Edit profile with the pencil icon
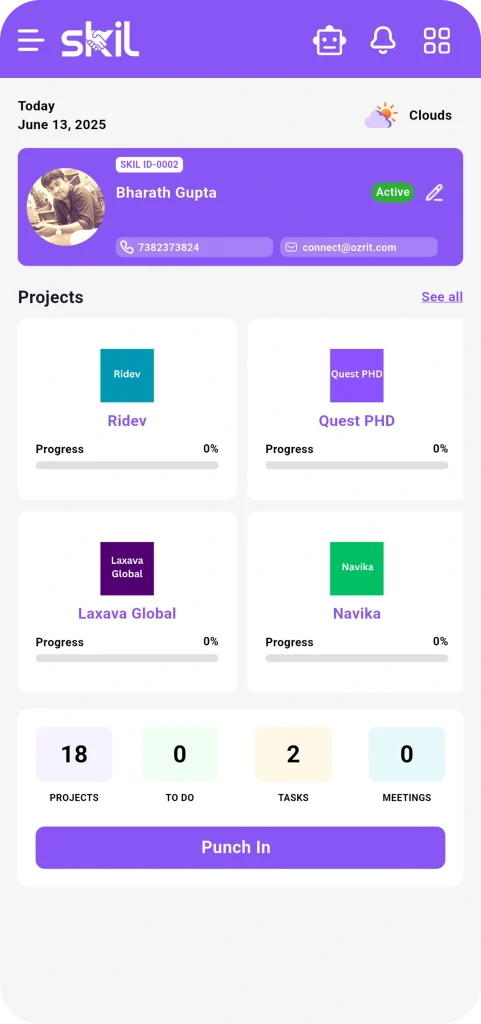The height and width of the screenshot is (1024, 481). [x=434, y=193]
